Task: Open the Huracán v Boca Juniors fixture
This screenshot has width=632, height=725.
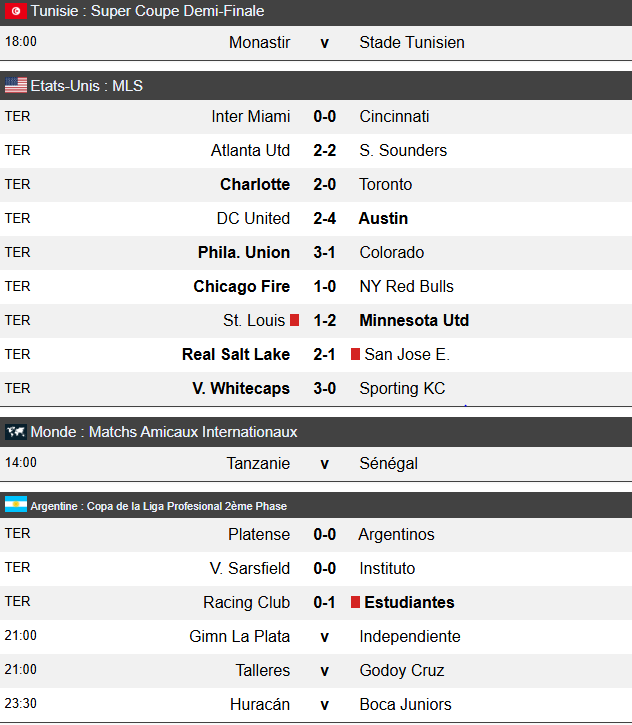Action: (316, 705)
